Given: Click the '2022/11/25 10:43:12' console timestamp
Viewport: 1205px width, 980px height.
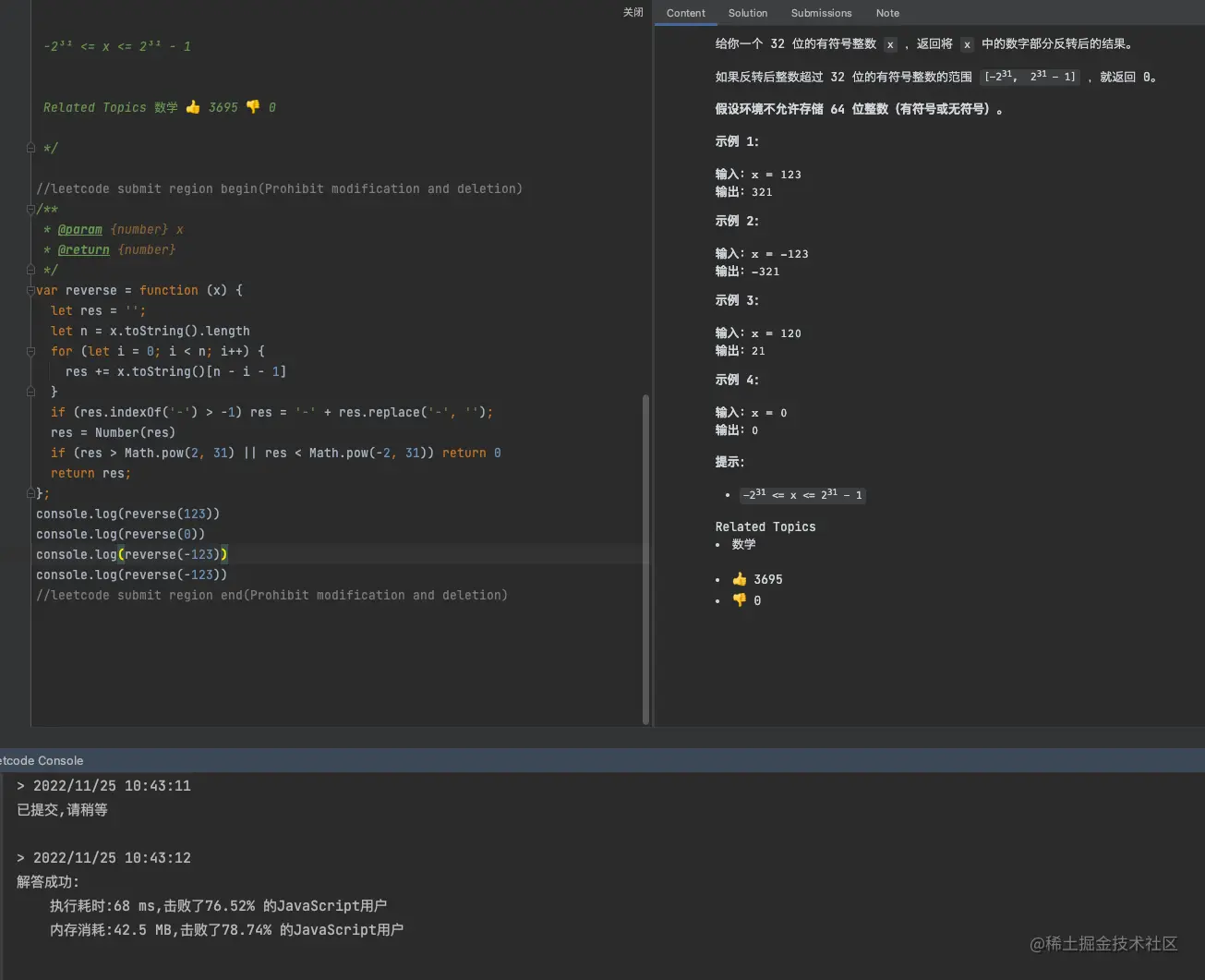Looking at the screenshot, I should click(112, 857).
